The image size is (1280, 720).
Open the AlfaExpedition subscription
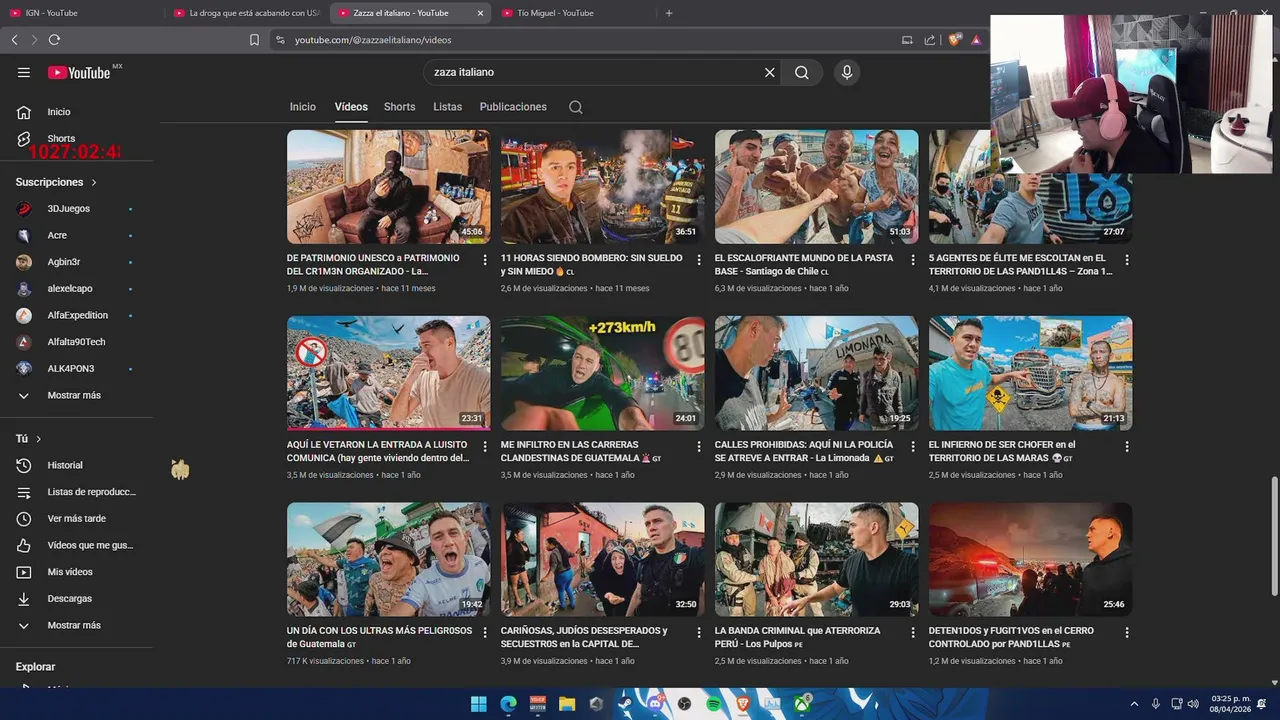click(x=76, y=315)
